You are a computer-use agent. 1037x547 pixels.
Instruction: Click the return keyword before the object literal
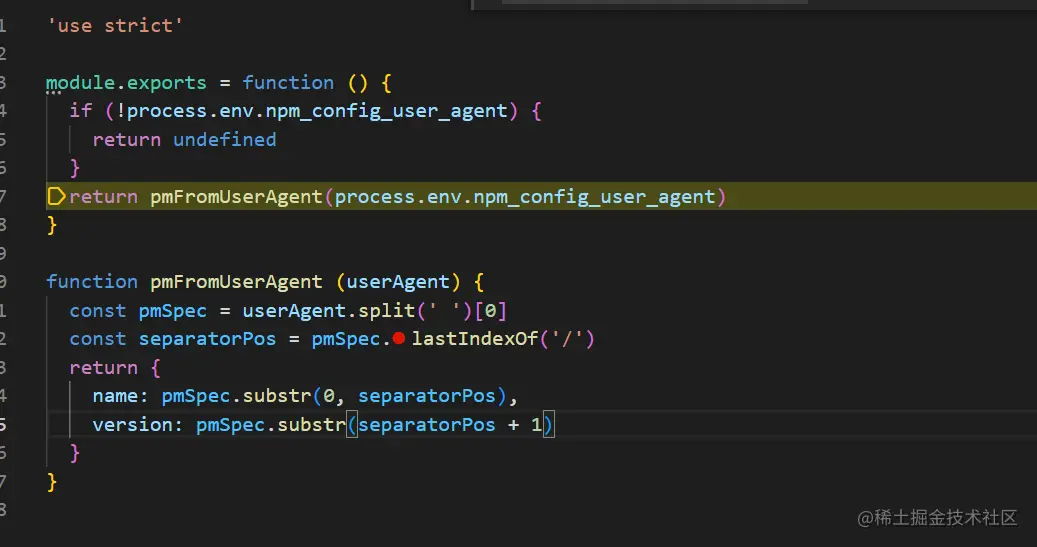(104, 368)
